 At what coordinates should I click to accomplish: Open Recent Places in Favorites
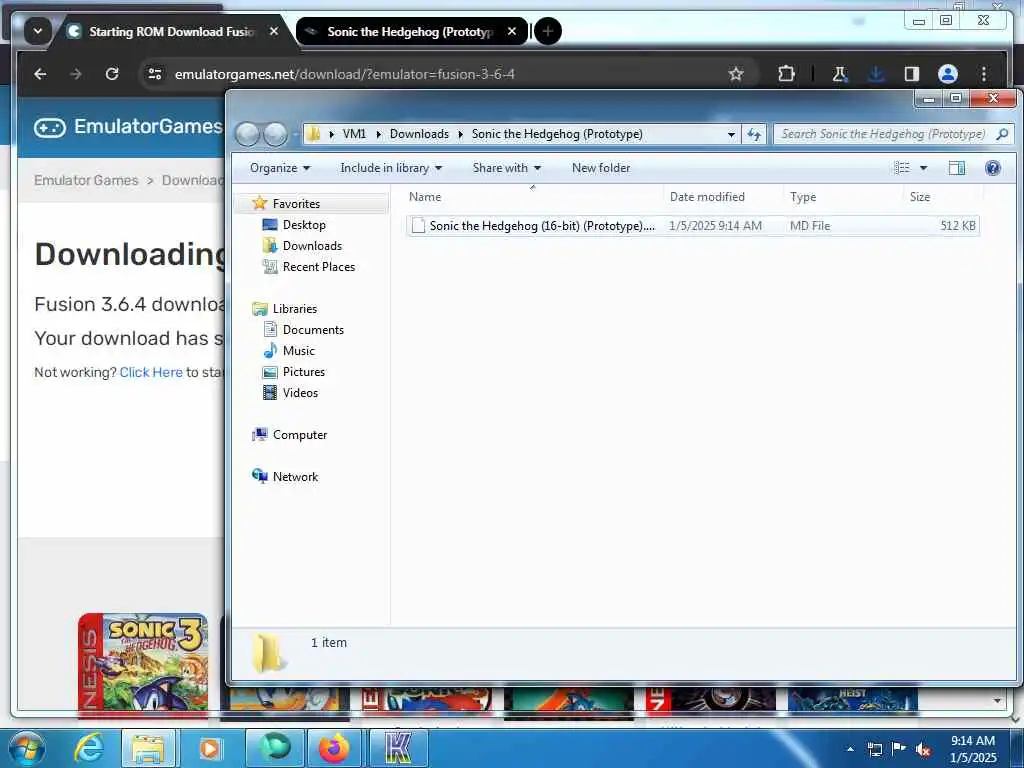point(319,266)
